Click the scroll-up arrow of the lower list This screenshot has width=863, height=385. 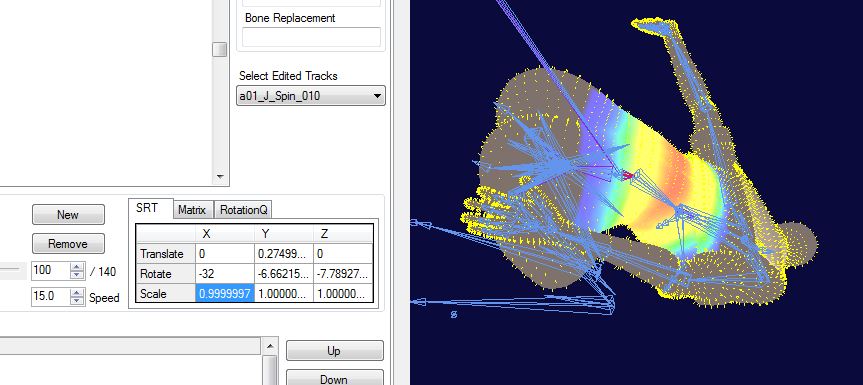pos(270,346)
